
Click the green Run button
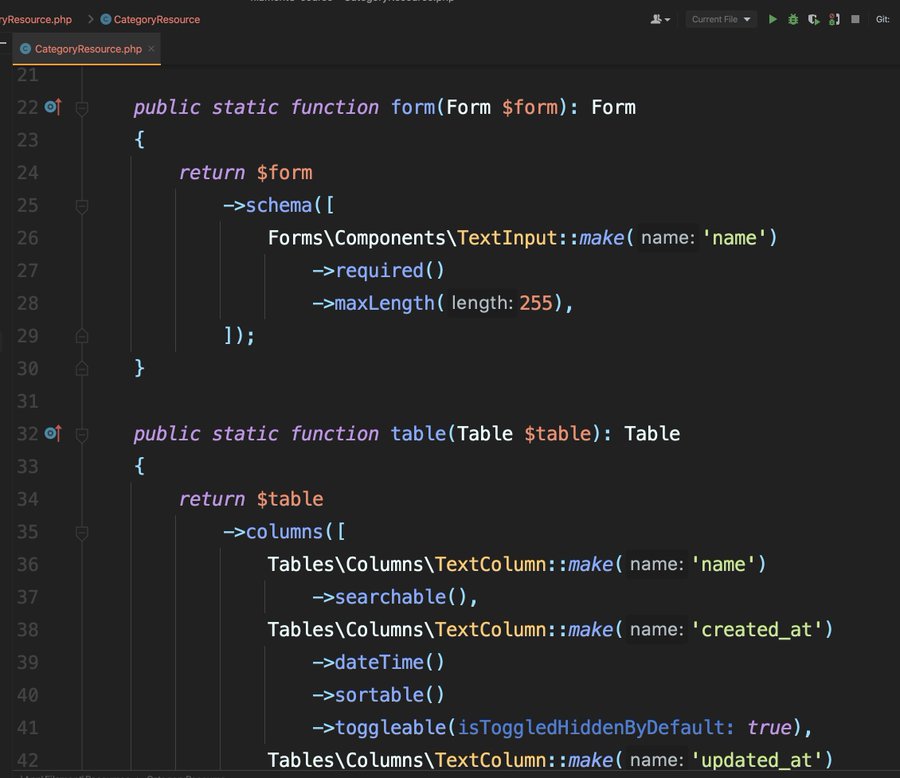(772, 19)
